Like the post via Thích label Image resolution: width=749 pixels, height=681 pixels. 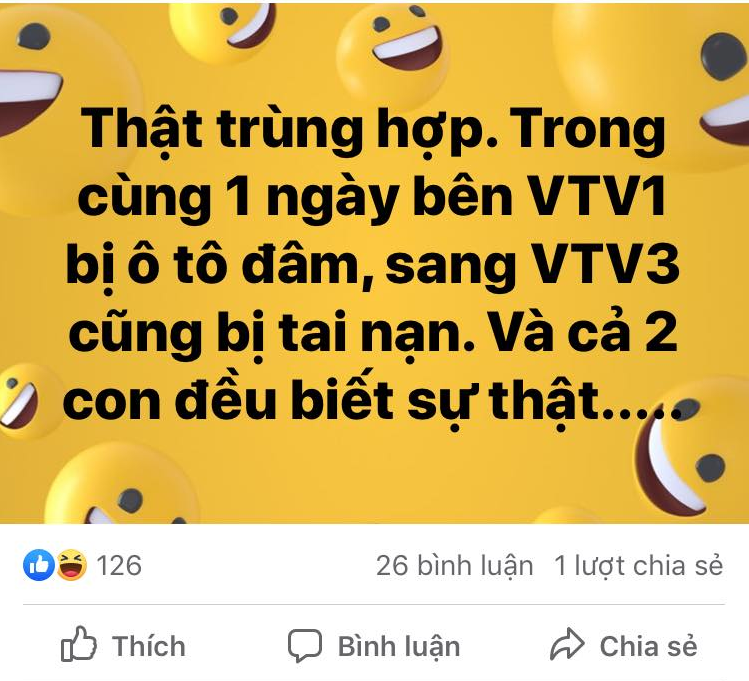pyautogui.click(x=149, y=646)
